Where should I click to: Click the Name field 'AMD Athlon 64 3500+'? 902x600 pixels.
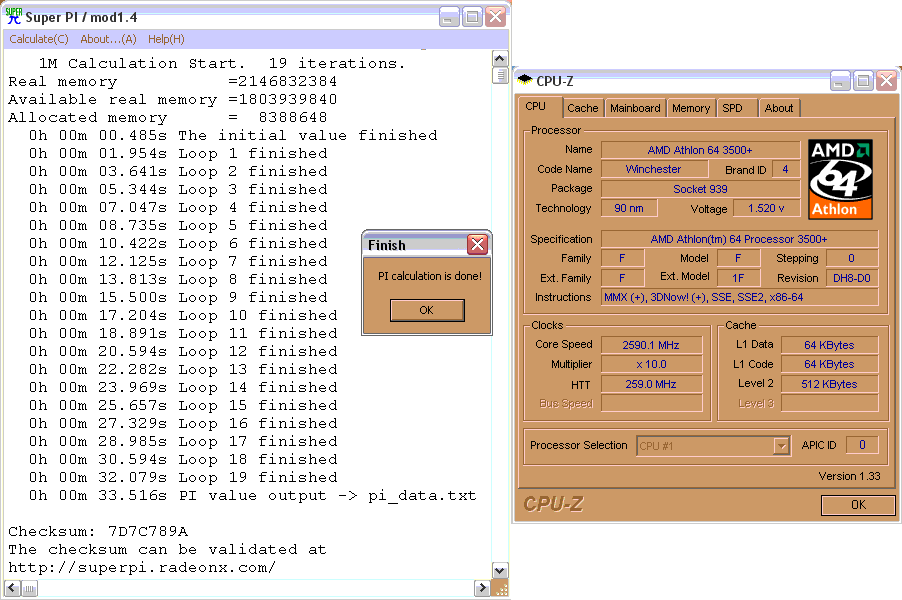700,150
